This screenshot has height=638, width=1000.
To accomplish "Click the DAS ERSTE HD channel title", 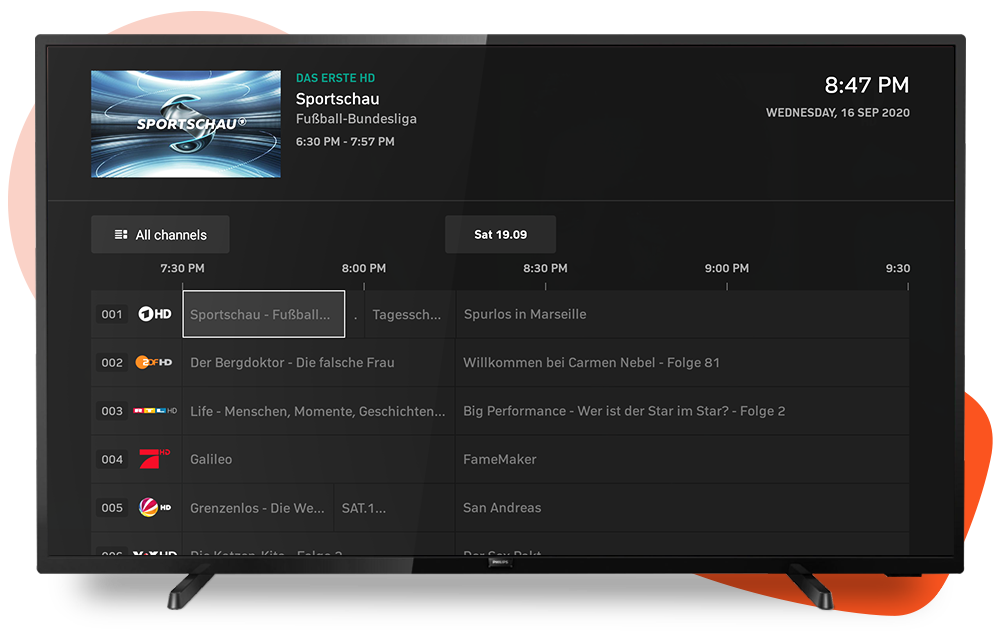I will [x=335, y=78].
